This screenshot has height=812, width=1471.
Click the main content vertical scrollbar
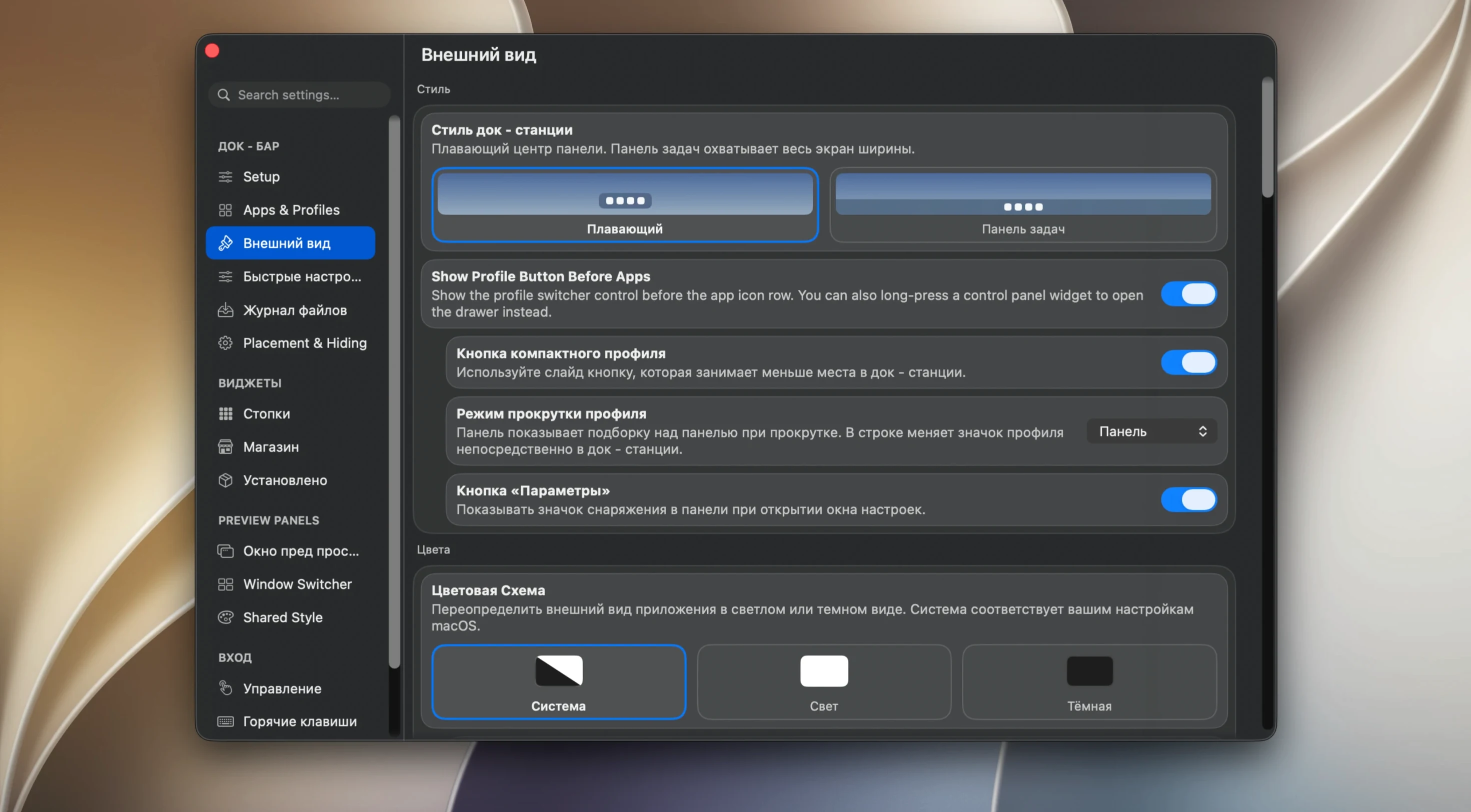[1267, 137]
